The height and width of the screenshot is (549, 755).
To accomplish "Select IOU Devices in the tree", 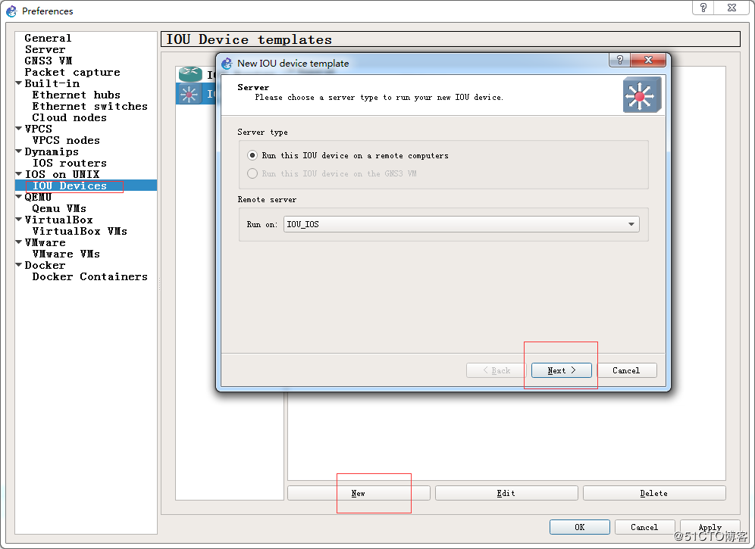I will click(69, 185).
